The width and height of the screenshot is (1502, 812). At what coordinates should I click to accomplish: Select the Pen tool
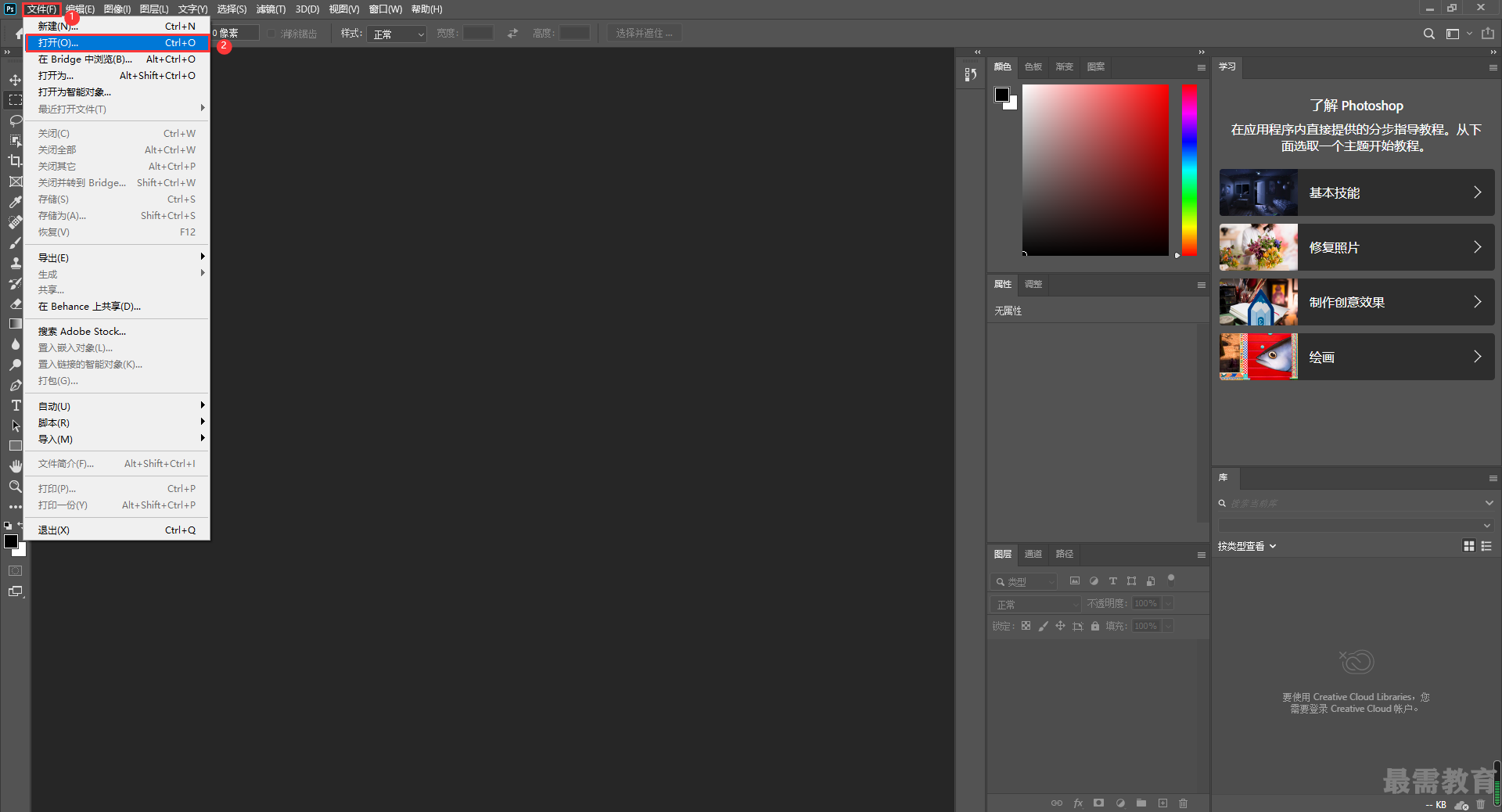pyautogui.click(x=15, y=385)
